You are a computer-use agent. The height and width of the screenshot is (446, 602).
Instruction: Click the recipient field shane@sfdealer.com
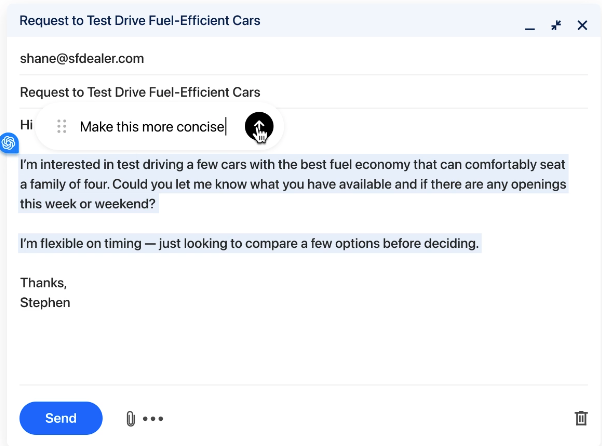(82, 59)
